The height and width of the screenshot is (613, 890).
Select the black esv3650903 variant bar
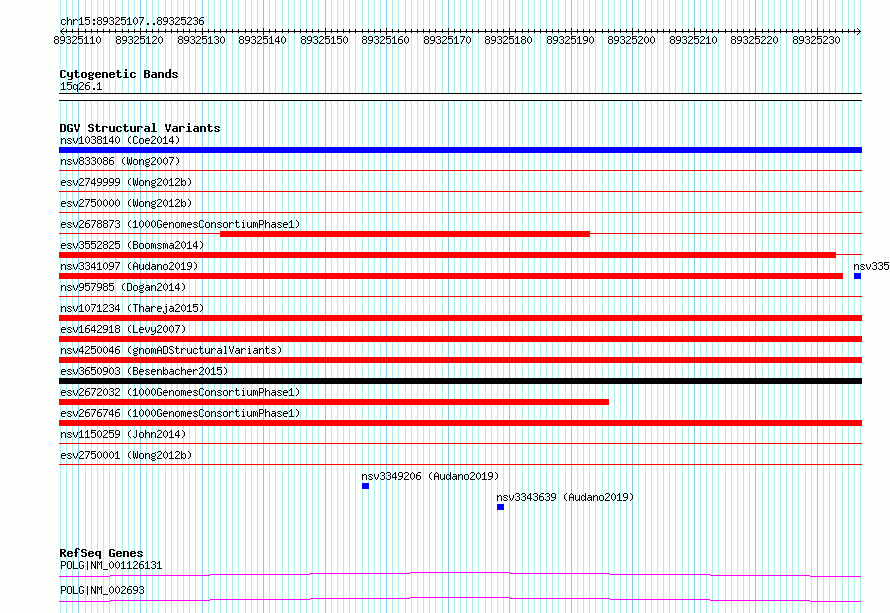pos(460,381)
